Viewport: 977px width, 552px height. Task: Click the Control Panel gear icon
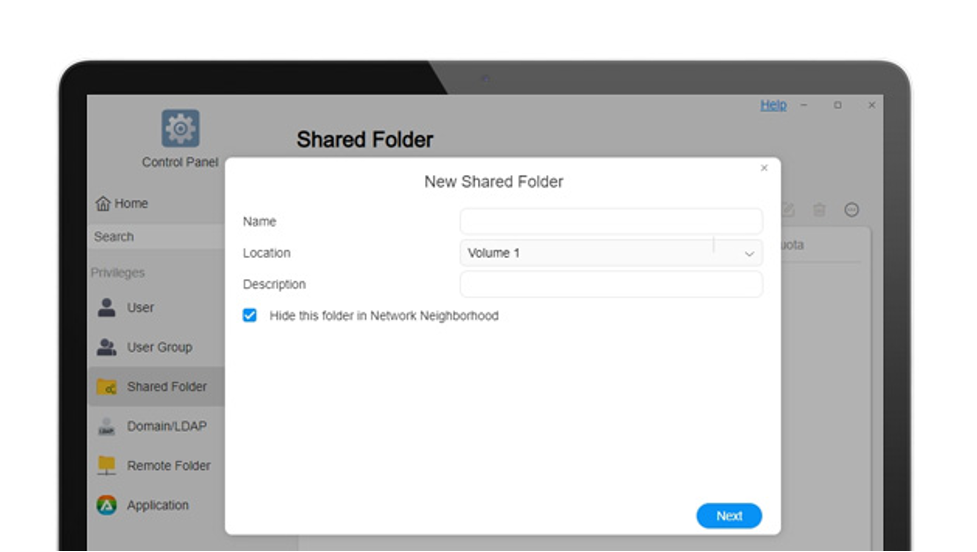tap(181, 128)
